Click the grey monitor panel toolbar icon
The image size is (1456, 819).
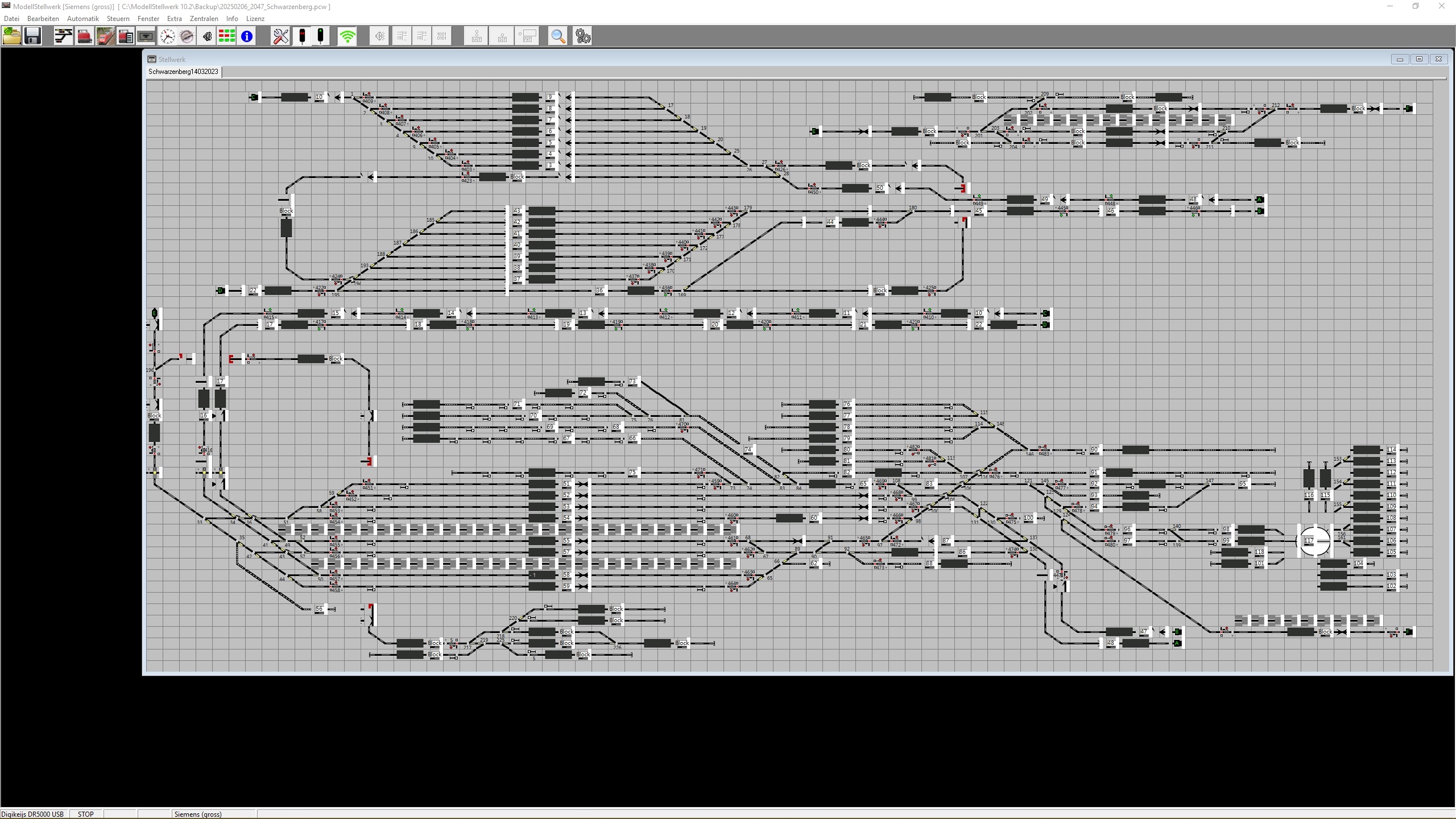click(x=146, y=36)
